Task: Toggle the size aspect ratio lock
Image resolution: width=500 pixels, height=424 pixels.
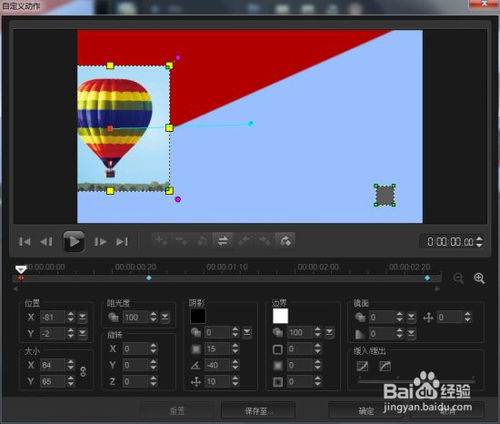Action: point(83,372)
